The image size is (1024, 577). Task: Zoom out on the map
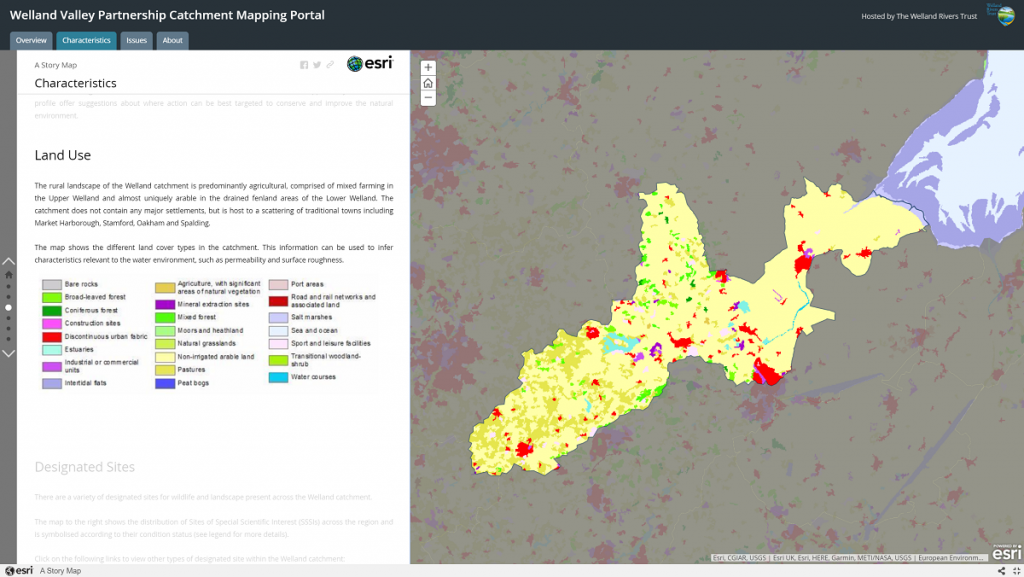[428, 98]
